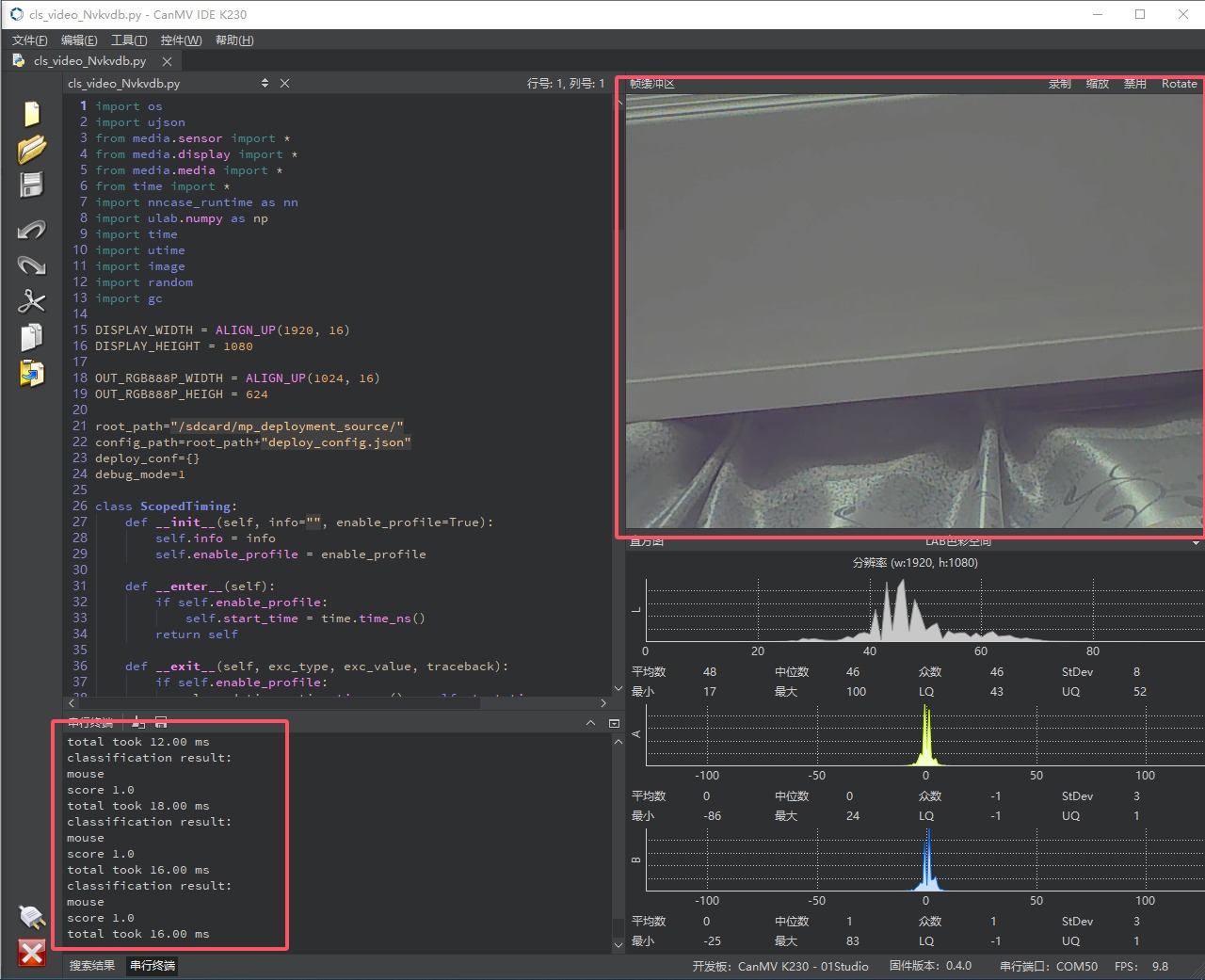Open a file with the folder icon
The width and height of the screenshot is (1205, 980).
[x=31, y=149]
